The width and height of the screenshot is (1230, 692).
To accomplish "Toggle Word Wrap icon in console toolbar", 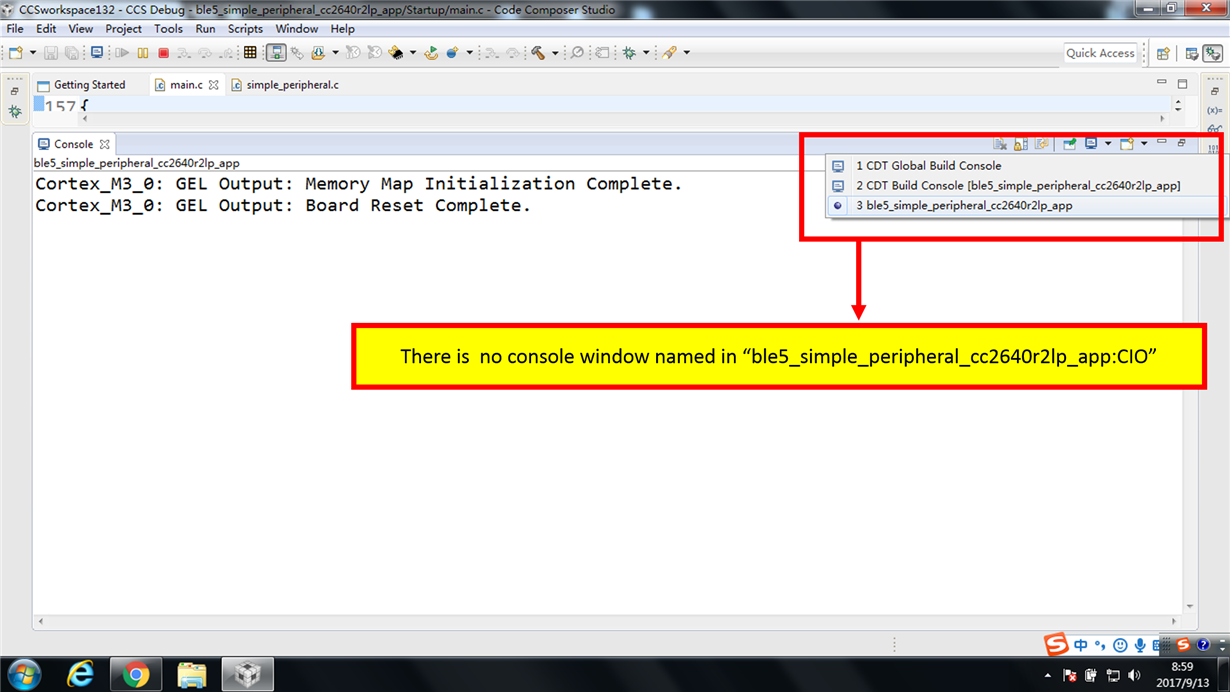I will 1041,144.
